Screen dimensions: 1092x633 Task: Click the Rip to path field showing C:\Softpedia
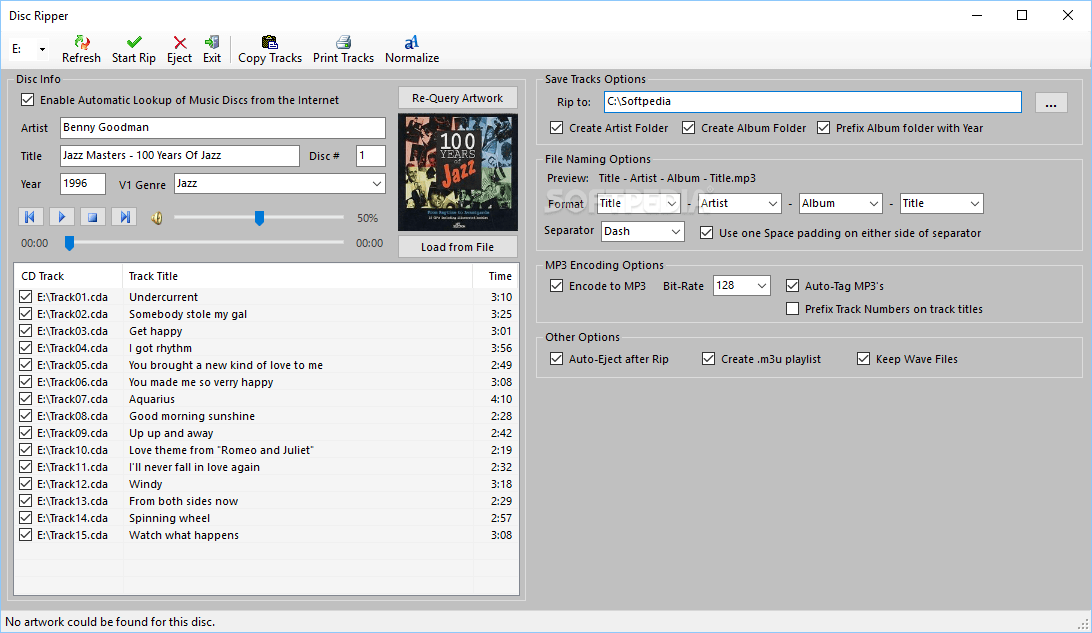[810, 102]
